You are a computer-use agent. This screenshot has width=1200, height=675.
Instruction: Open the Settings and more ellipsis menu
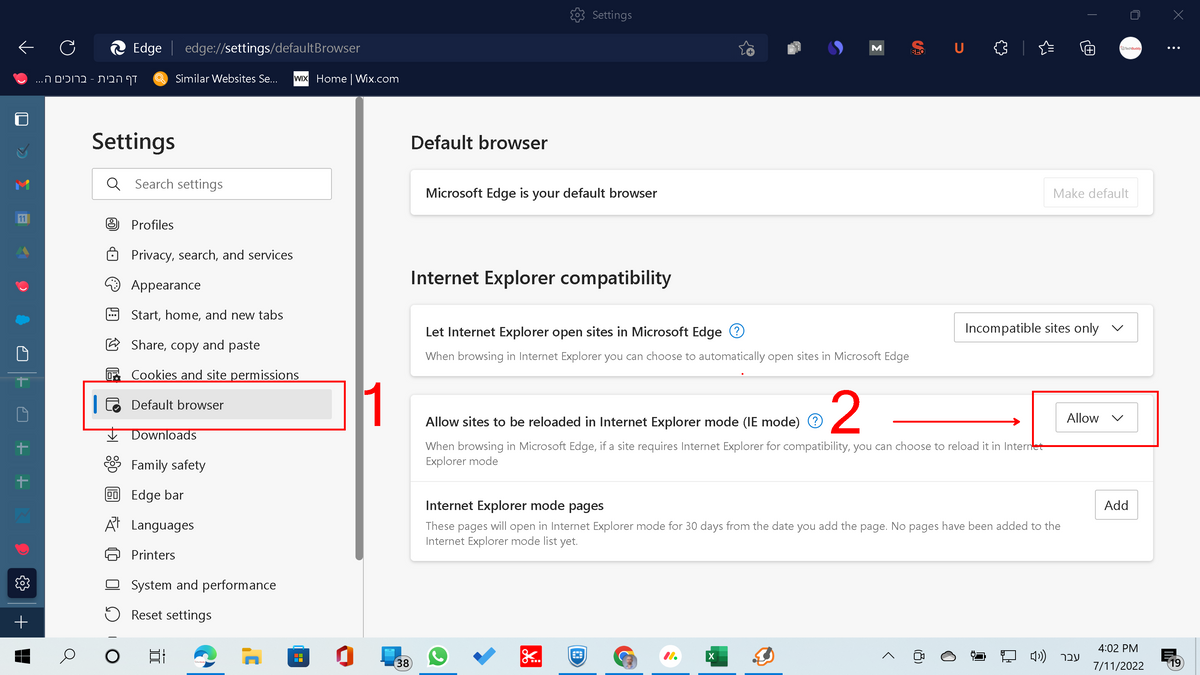tap(1173, 47)
